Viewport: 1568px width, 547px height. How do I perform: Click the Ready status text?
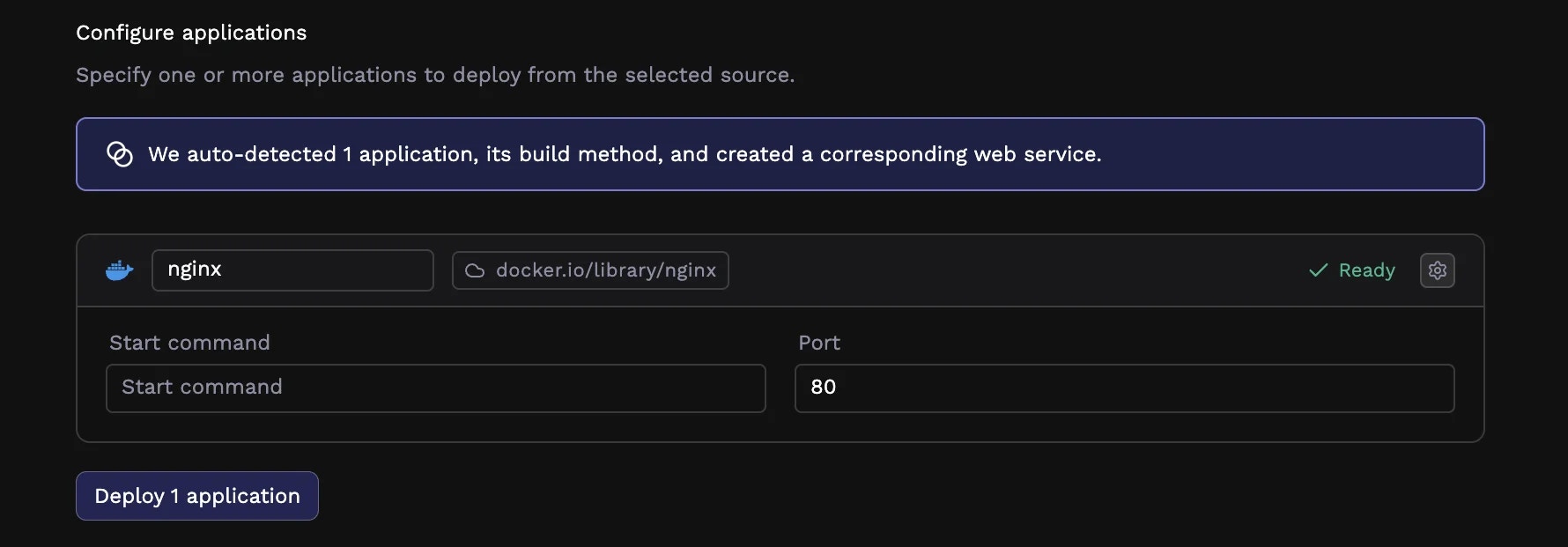pos(1366,270)
